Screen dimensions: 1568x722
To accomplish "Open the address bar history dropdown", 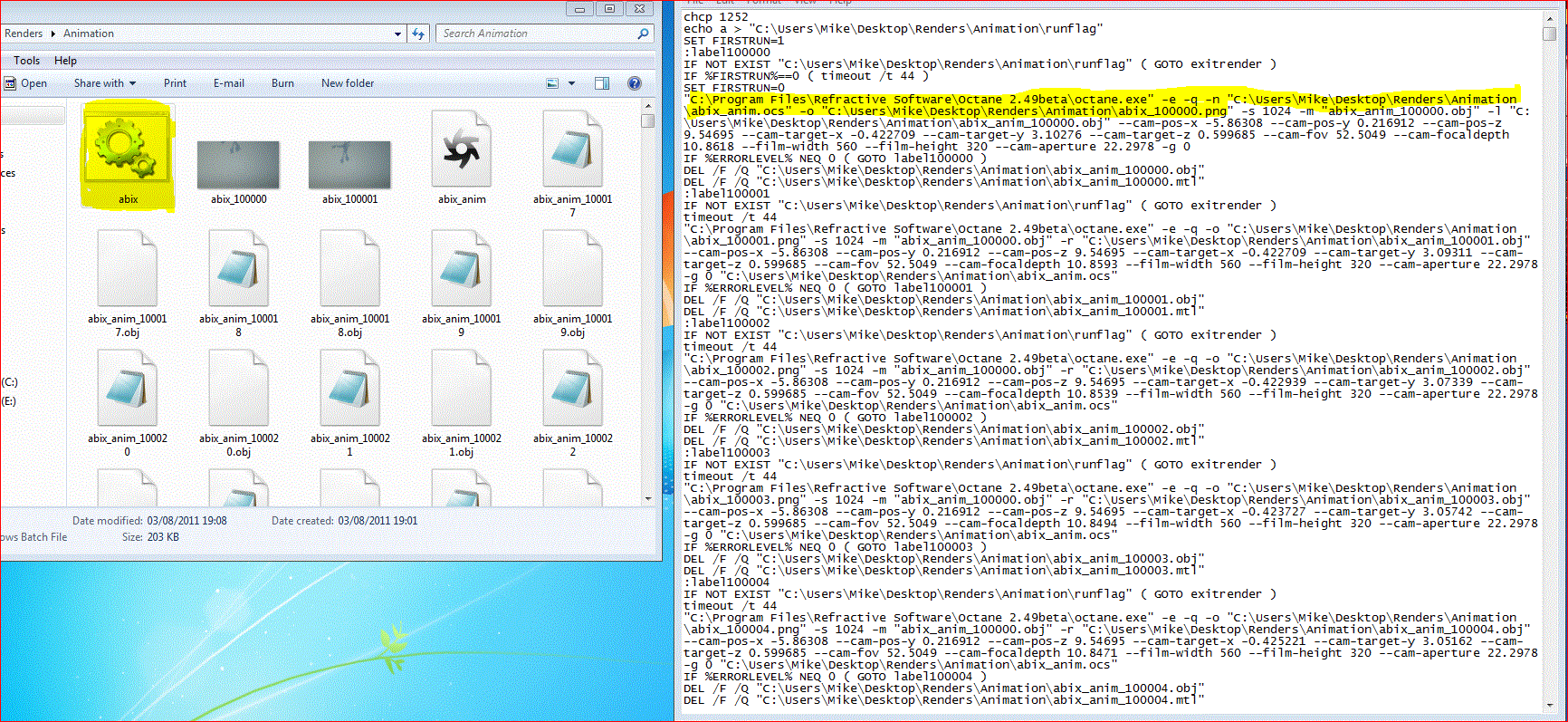I will tap(397, 34).
